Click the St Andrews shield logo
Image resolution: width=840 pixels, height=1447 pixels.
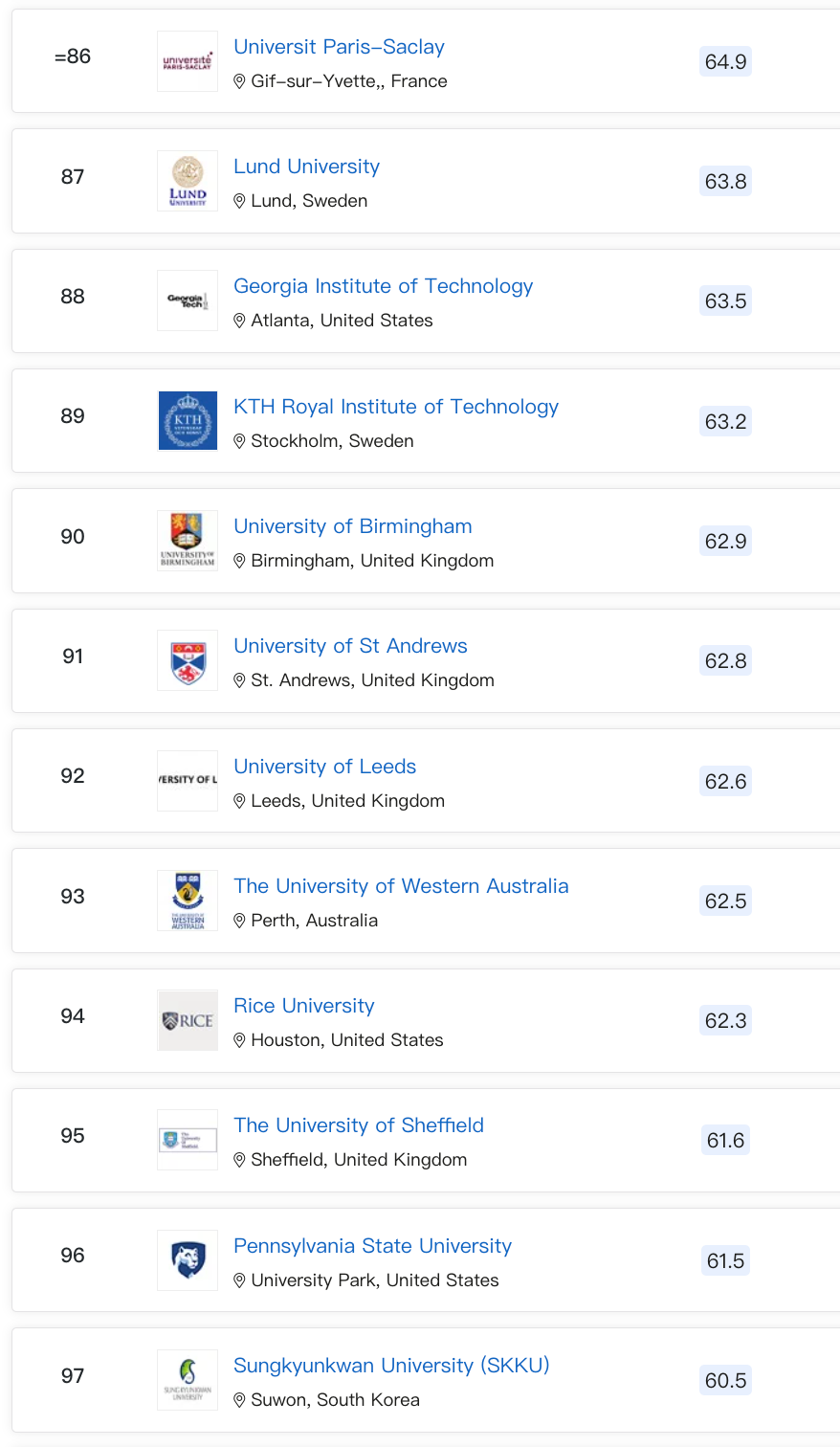click(188, 660)
